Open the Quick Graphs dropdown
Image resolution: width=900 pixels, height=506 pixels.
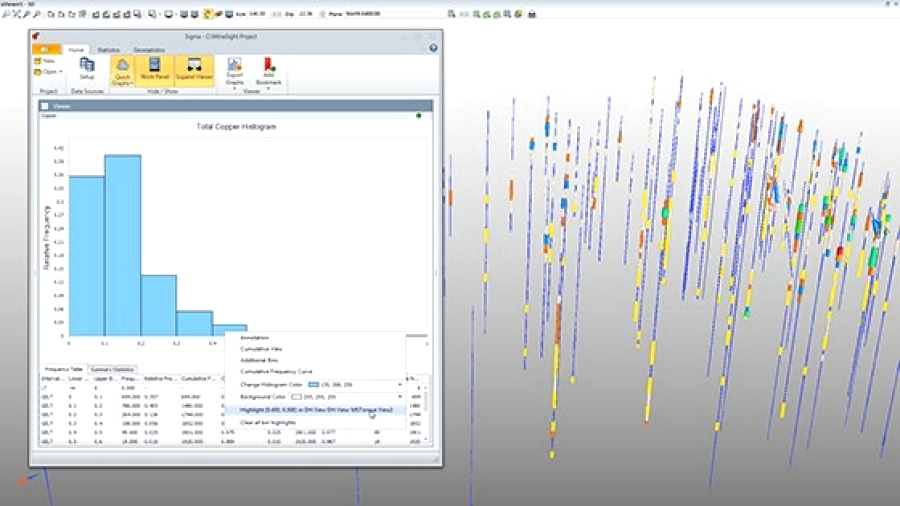coord(123,71)
